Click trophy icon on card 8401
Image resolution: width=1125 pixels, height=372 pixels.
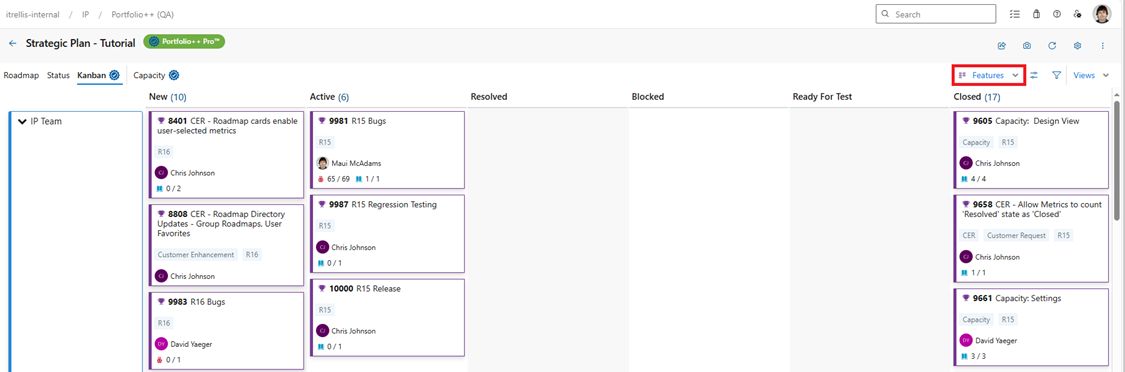coord(161,121)
